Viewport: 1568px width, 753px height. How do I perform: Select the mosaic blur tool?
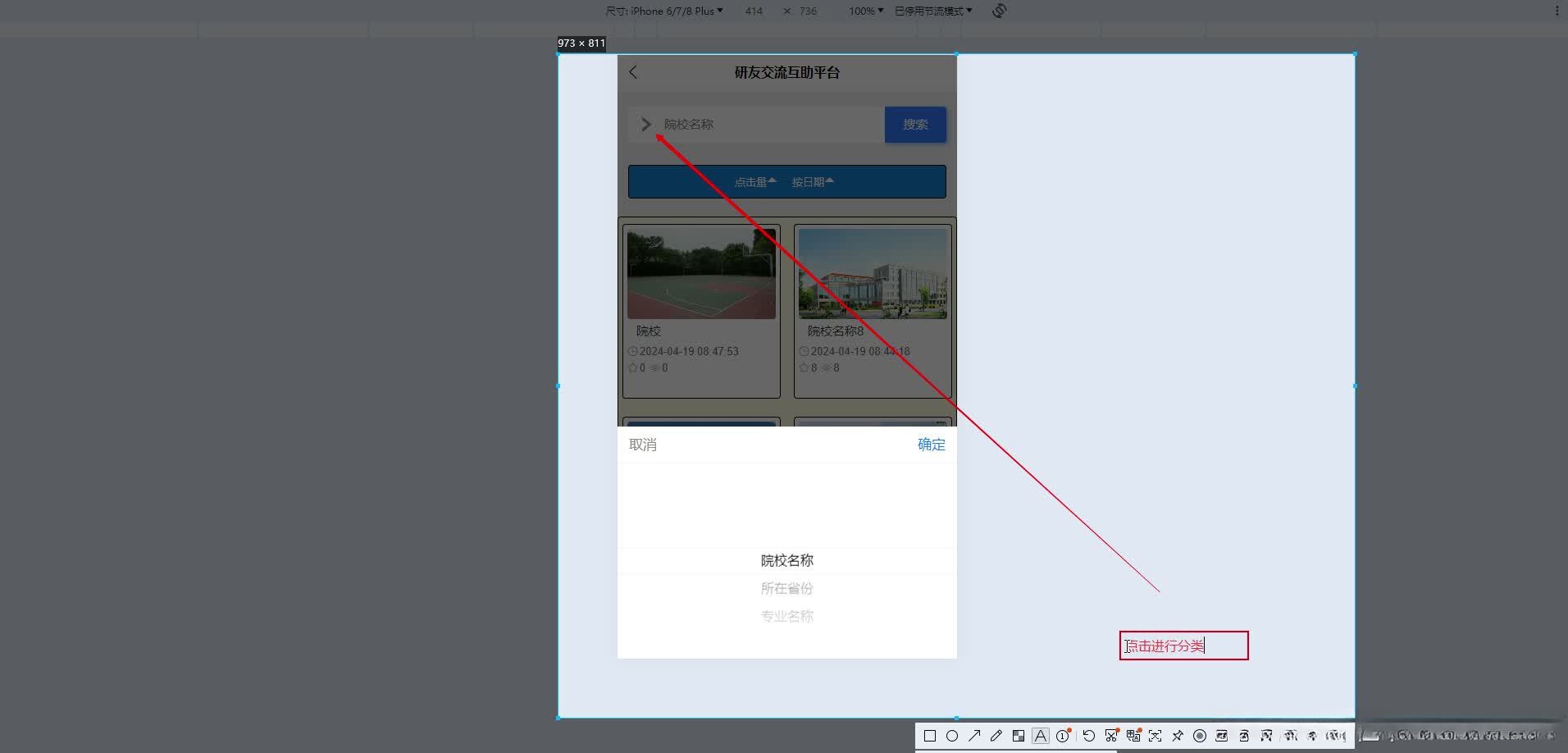pyautogui.click(x=1019, y=736)
